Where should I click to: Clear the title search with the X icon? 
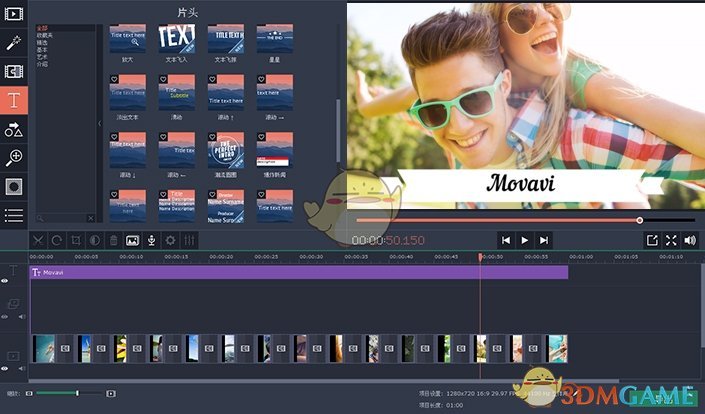point(90,218)
